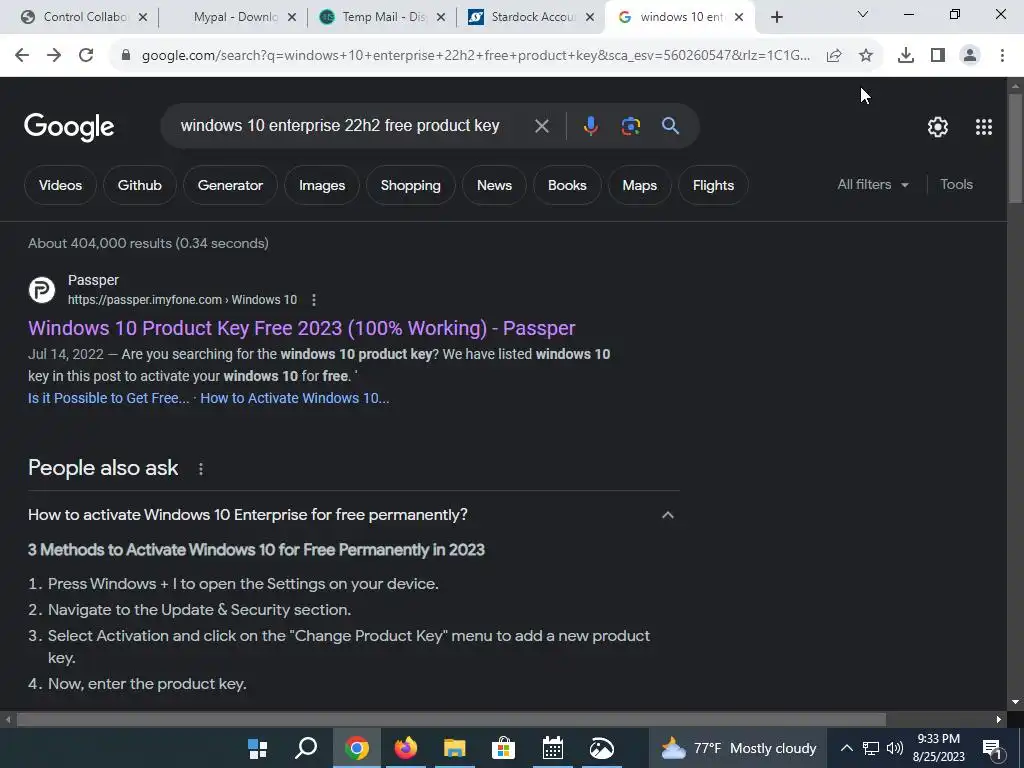Open Windows taskbar search
Image resolution: width=1024 pixels, height=768 pixels.
306,748
